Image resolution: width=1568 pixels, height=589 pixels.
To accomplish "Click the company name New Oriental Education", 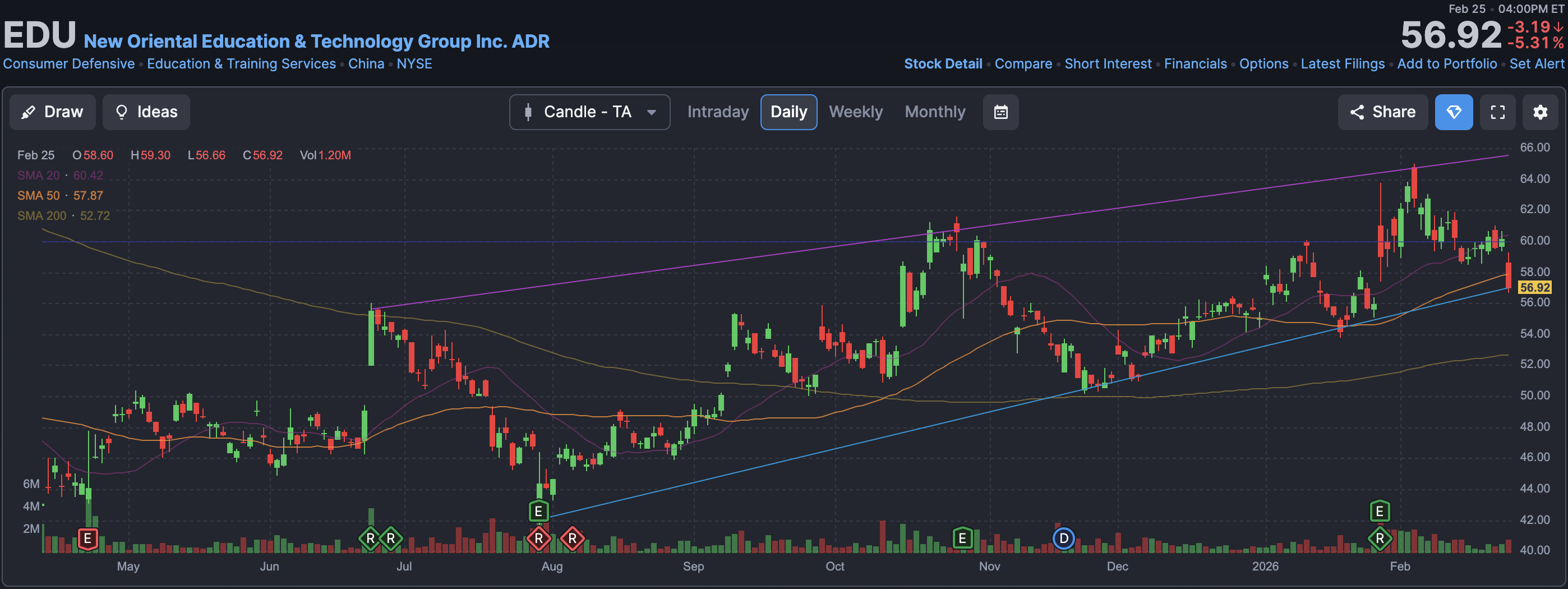I will (316, 42).
